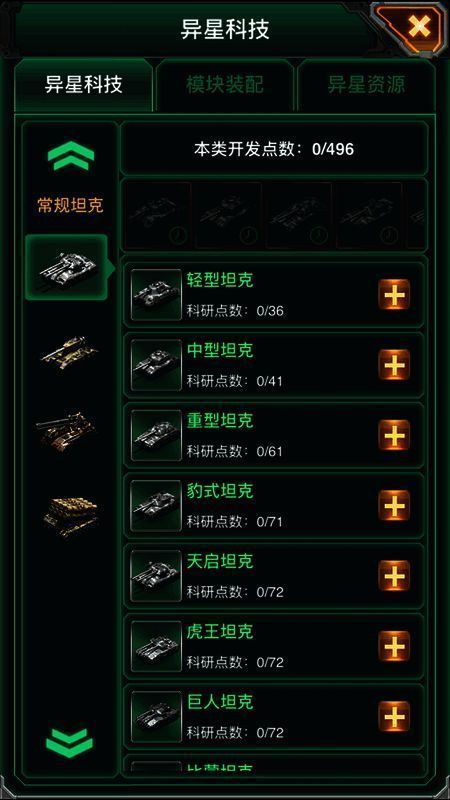Select the highlighted 常规坦克 sidebar category icon
This screenshot has height=800, width=450.
(66, 267)
